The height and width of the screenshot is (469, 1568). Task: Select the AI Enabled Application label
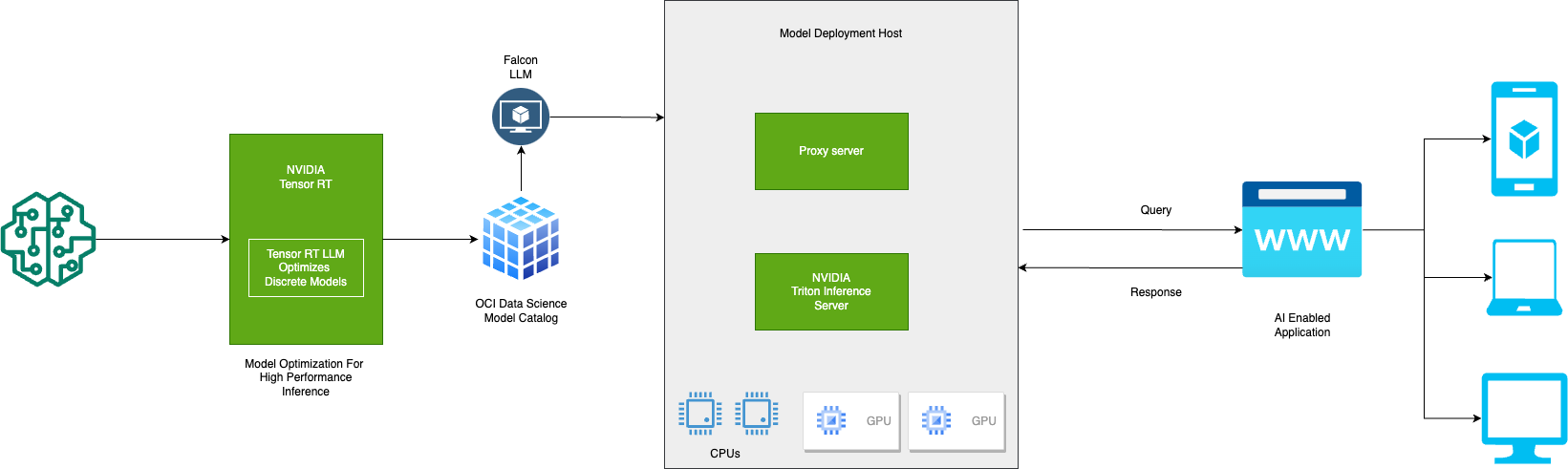1302,325
